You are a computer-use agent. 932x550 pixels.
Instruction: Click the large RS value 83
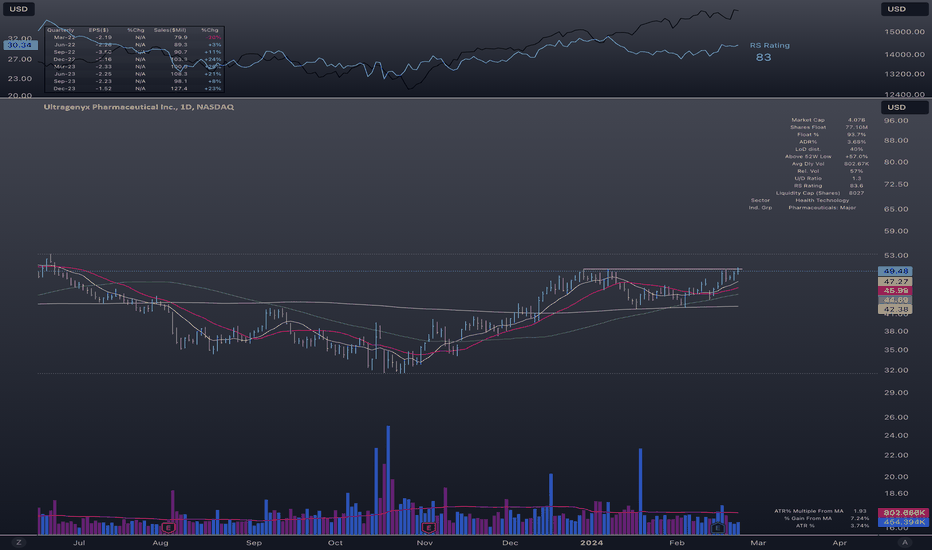pos(763,57)
